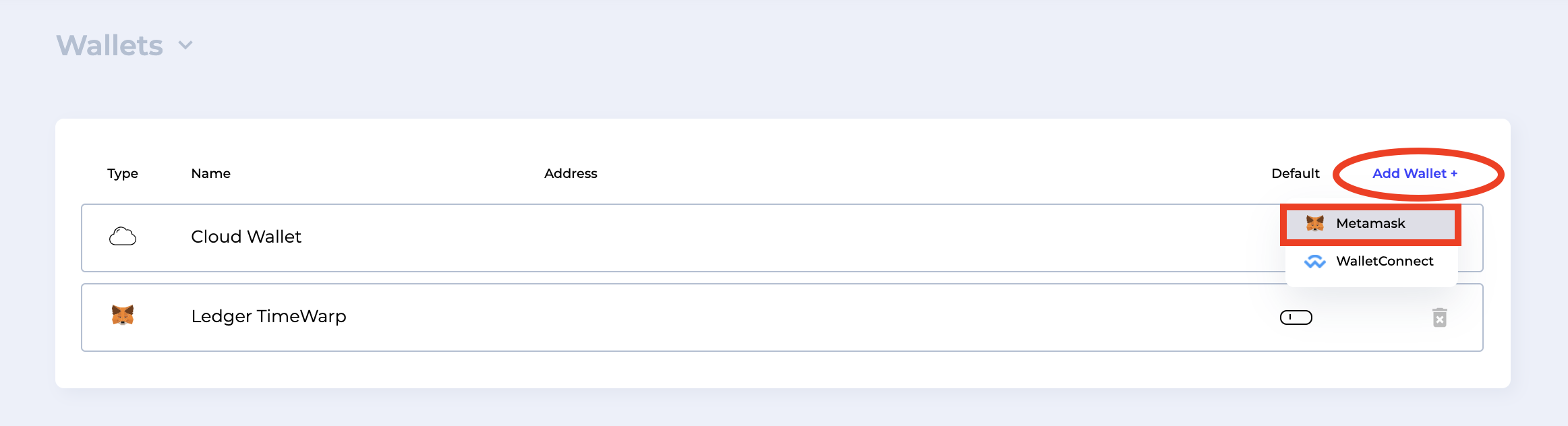1568x426 pixels.
Task: Toggle Ledger TimeWarp as default wallet
Action: pyautogui.click(x=1296, y=317)
